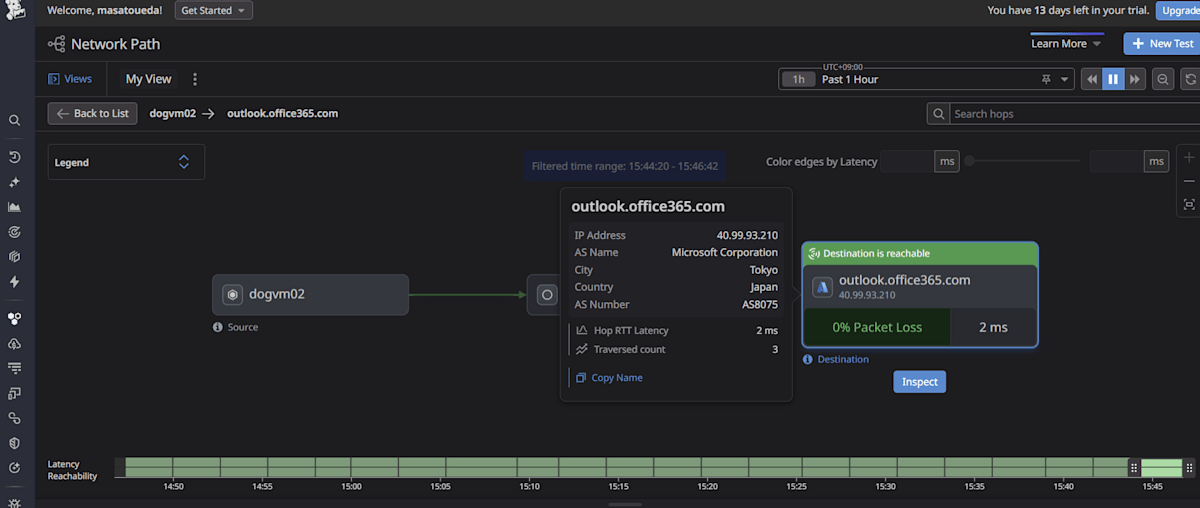Viewport: 1200px width, 508px height.
Task: Click the minimum latency ms input field
Action: (x=906, y=161)
